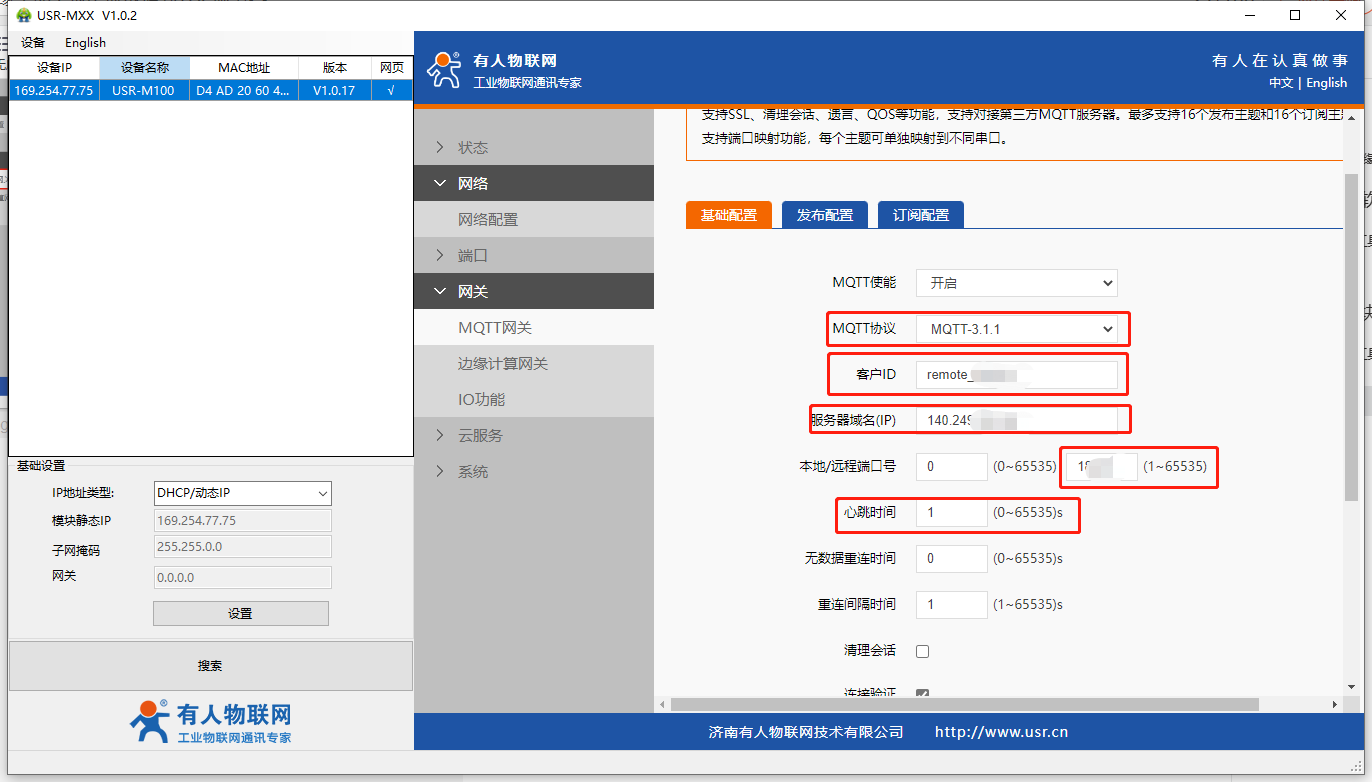
Task: Click the USR-M100 device name cell
Action: tap(144, 90)
